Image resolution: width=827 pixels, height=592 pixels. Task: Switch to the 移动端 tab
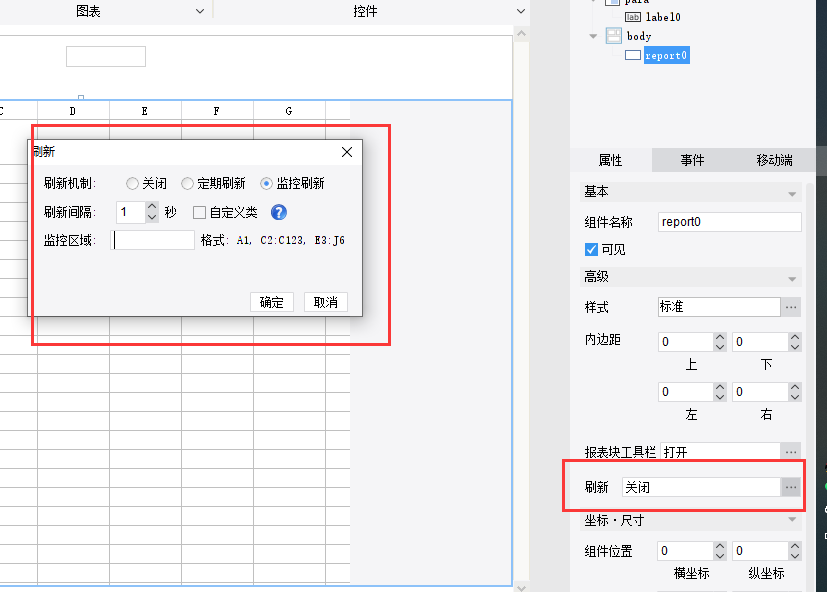coord(774,160)
